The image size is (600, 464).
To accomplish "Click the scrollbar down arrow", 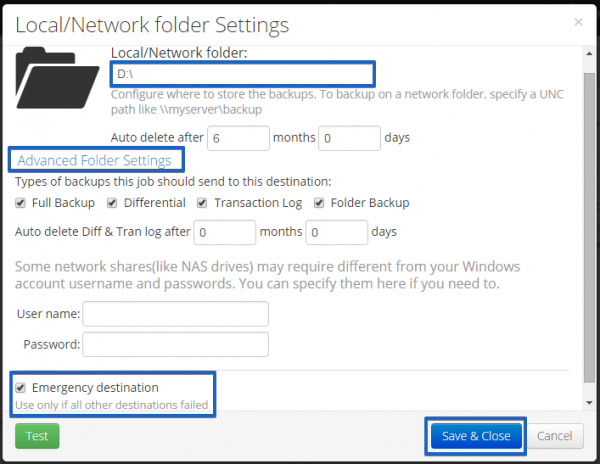I will click(589, 402).
